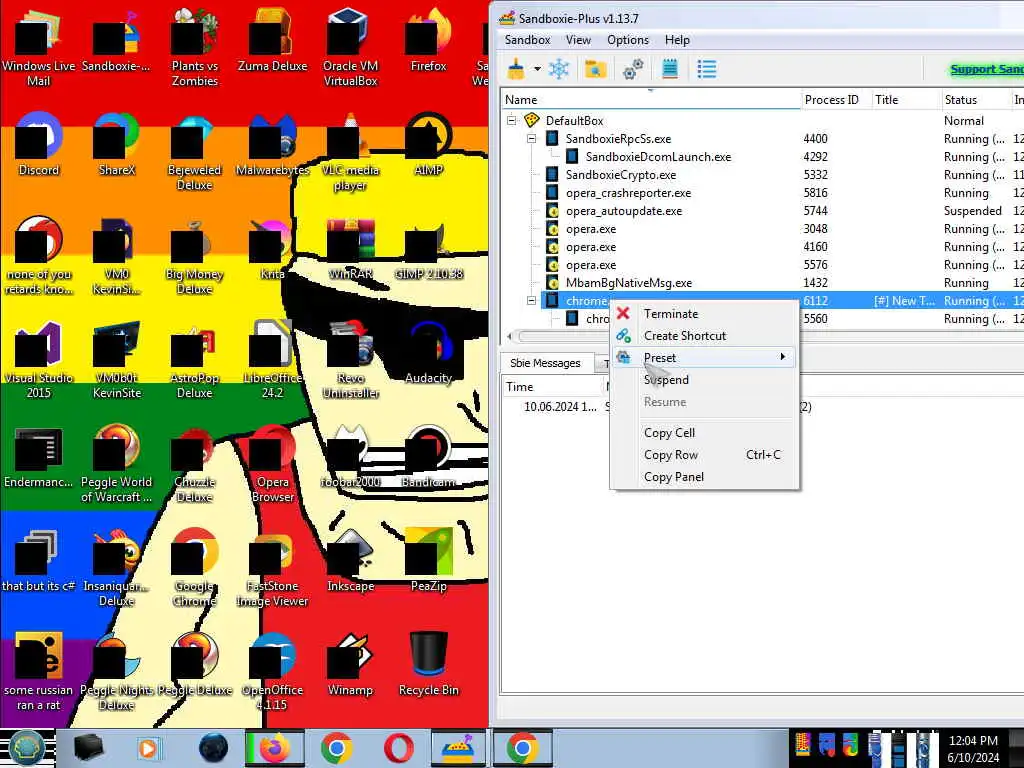
Task: Click the list view toolbar icon
Action: [x=707, y=69]
